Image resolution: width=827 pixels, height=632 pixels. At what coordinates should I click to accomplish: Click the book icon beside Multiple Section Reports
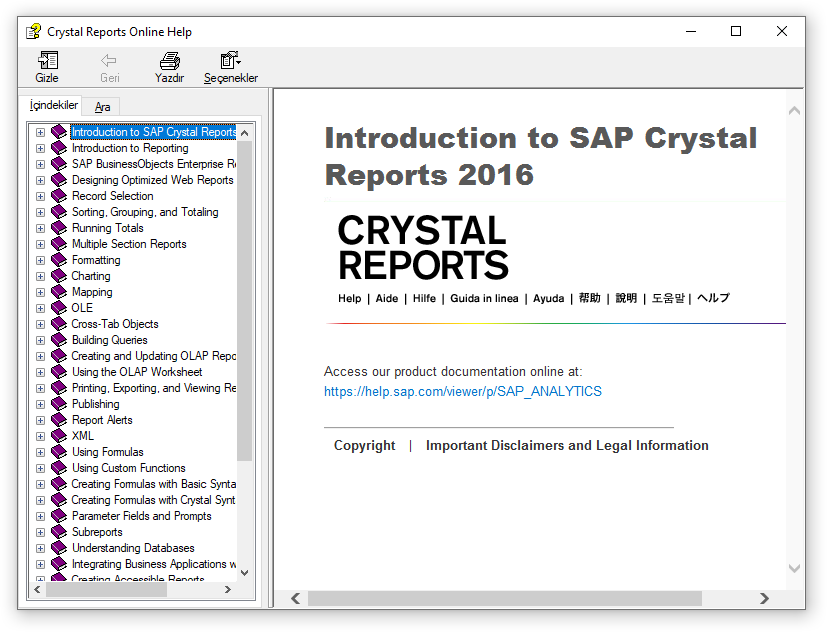[59, 244]
